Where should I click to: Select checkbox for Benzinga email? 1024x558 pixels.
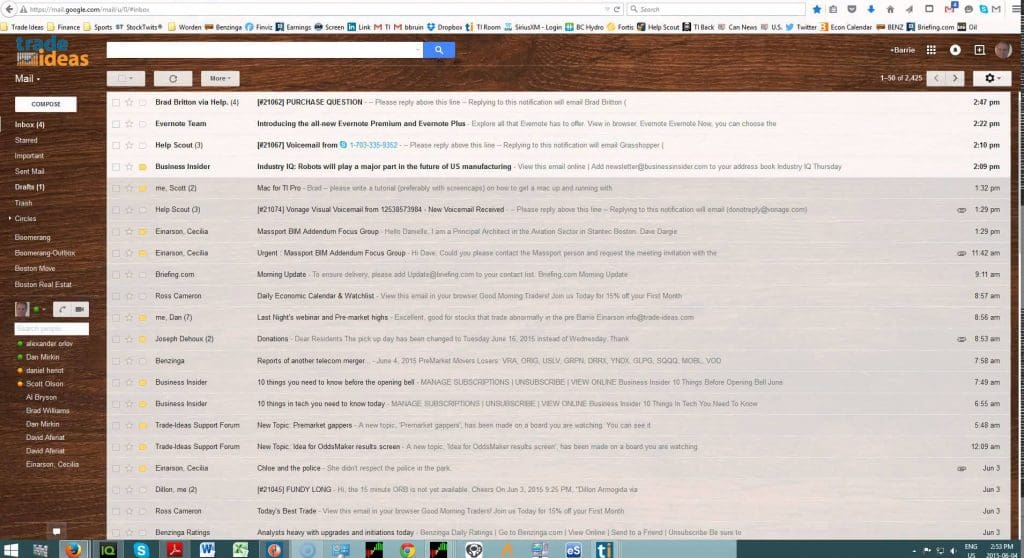tap(116, 361)
